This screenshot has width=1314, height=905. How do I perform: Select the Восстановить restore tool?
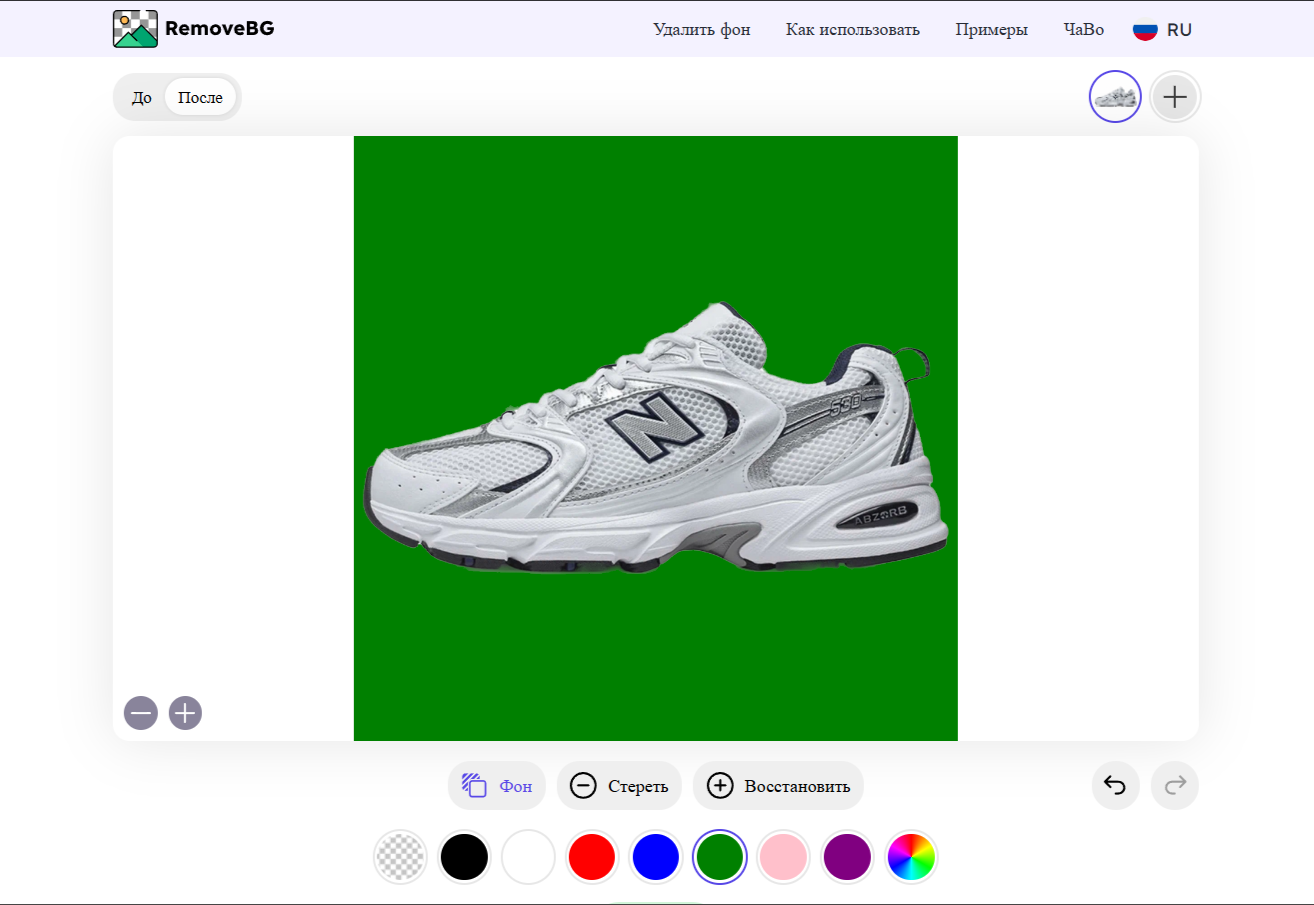(778, 786)
